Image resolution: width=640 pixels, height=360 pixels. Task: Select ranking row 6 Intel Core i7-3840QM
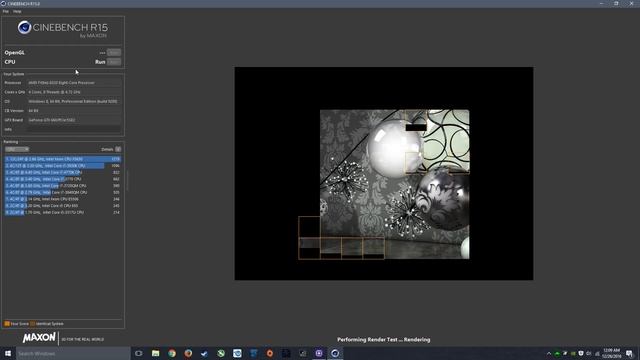(63, 192)
